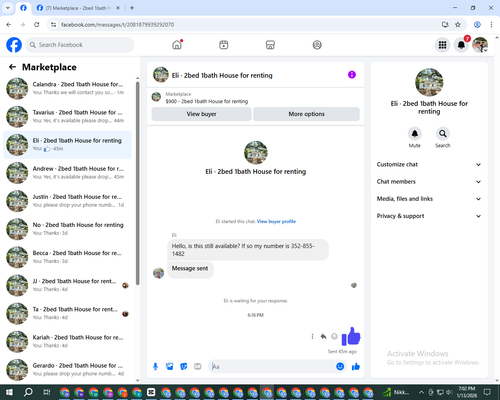
Task: Attach a photo file icon
Action: pos(170,367)
